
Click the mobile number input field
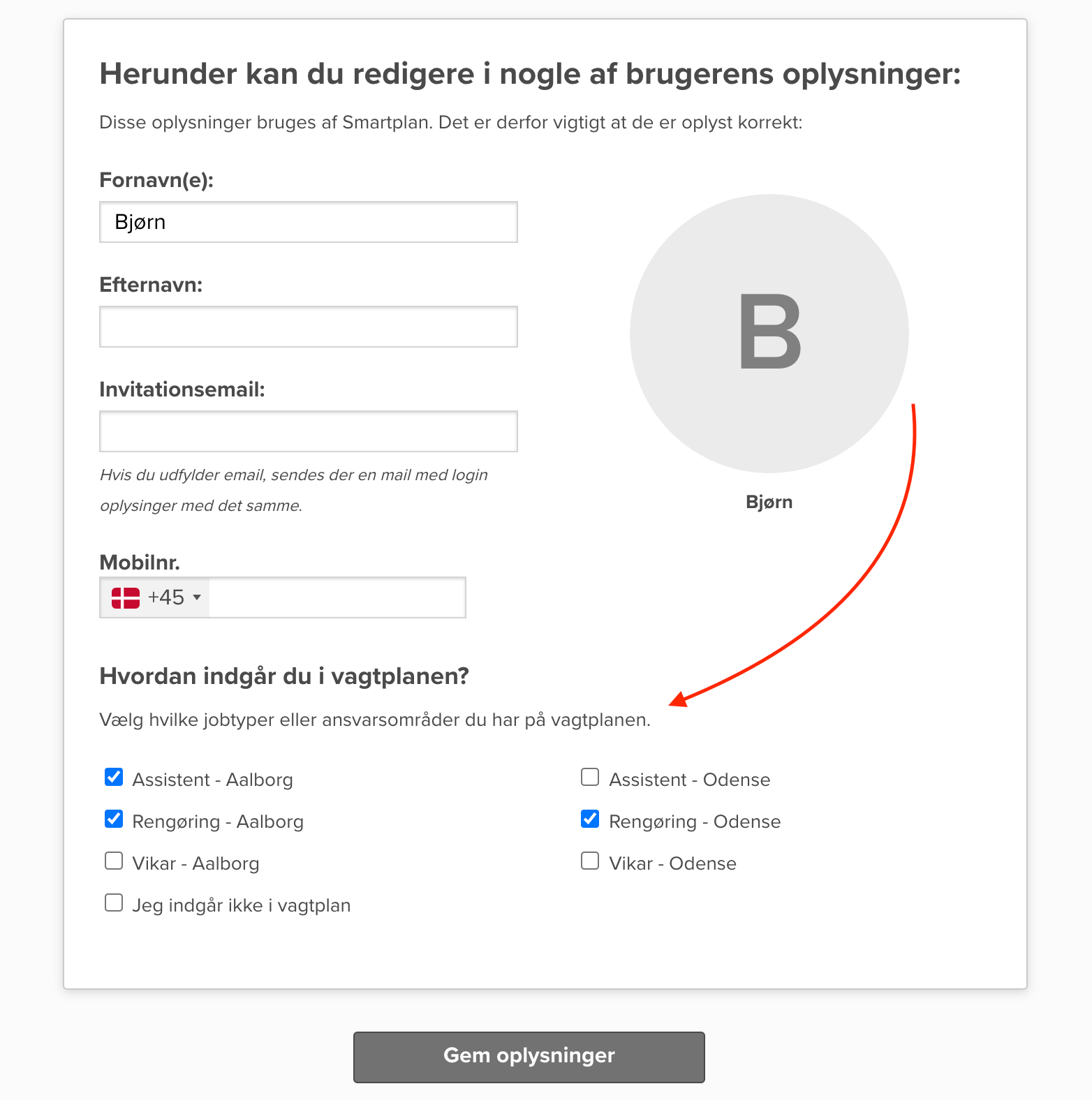337,597
